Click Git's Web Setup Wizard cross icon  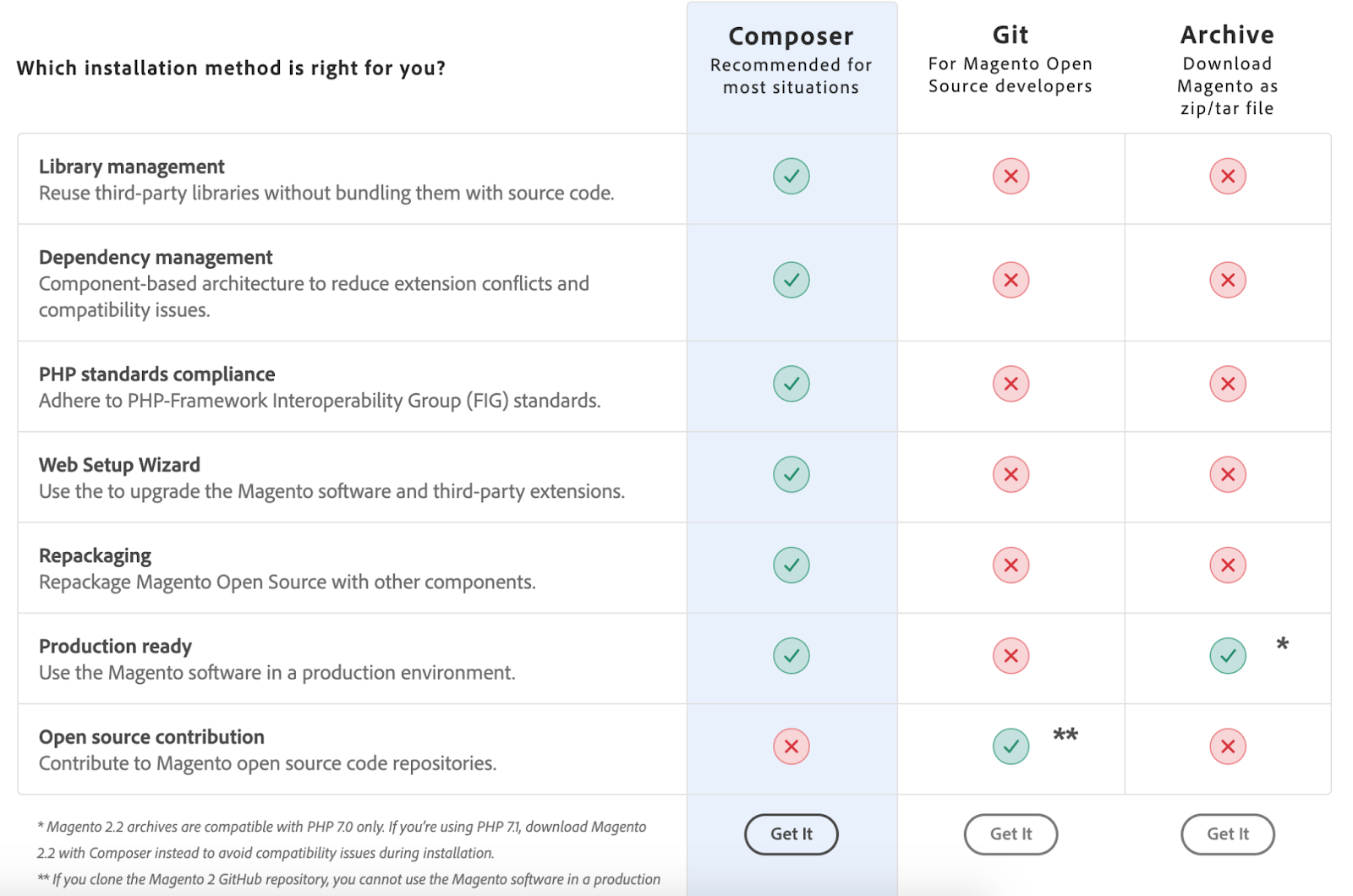(1011, 474)
